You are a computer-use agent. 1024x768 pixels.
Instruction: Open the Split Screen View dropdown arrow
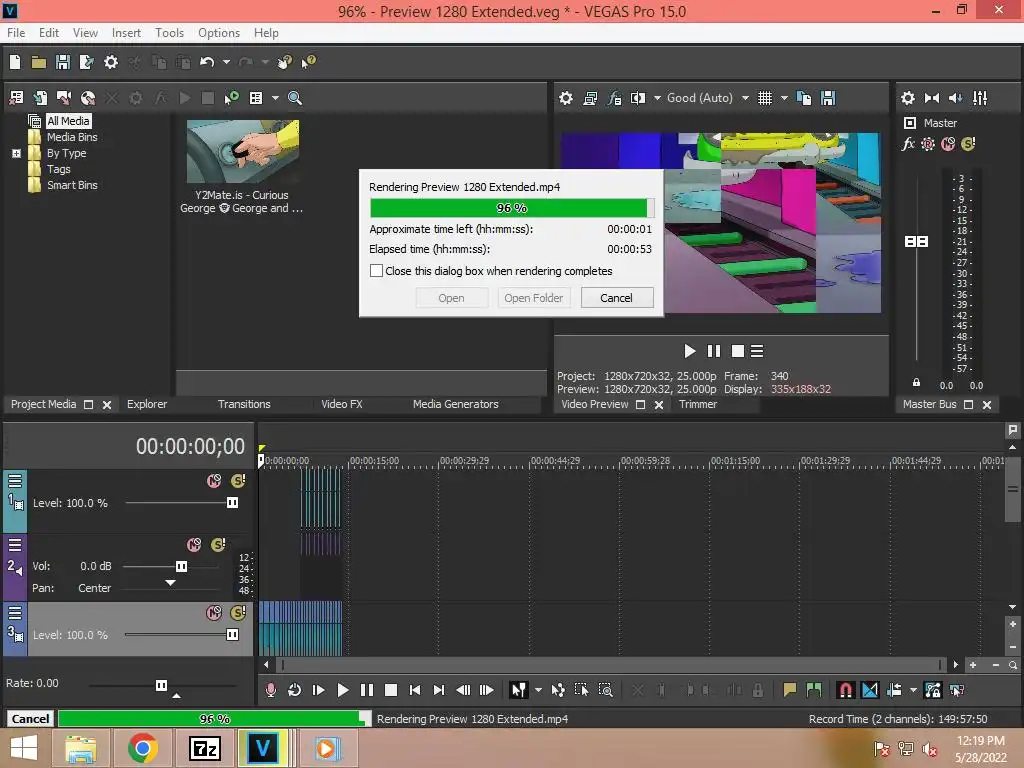657,98
